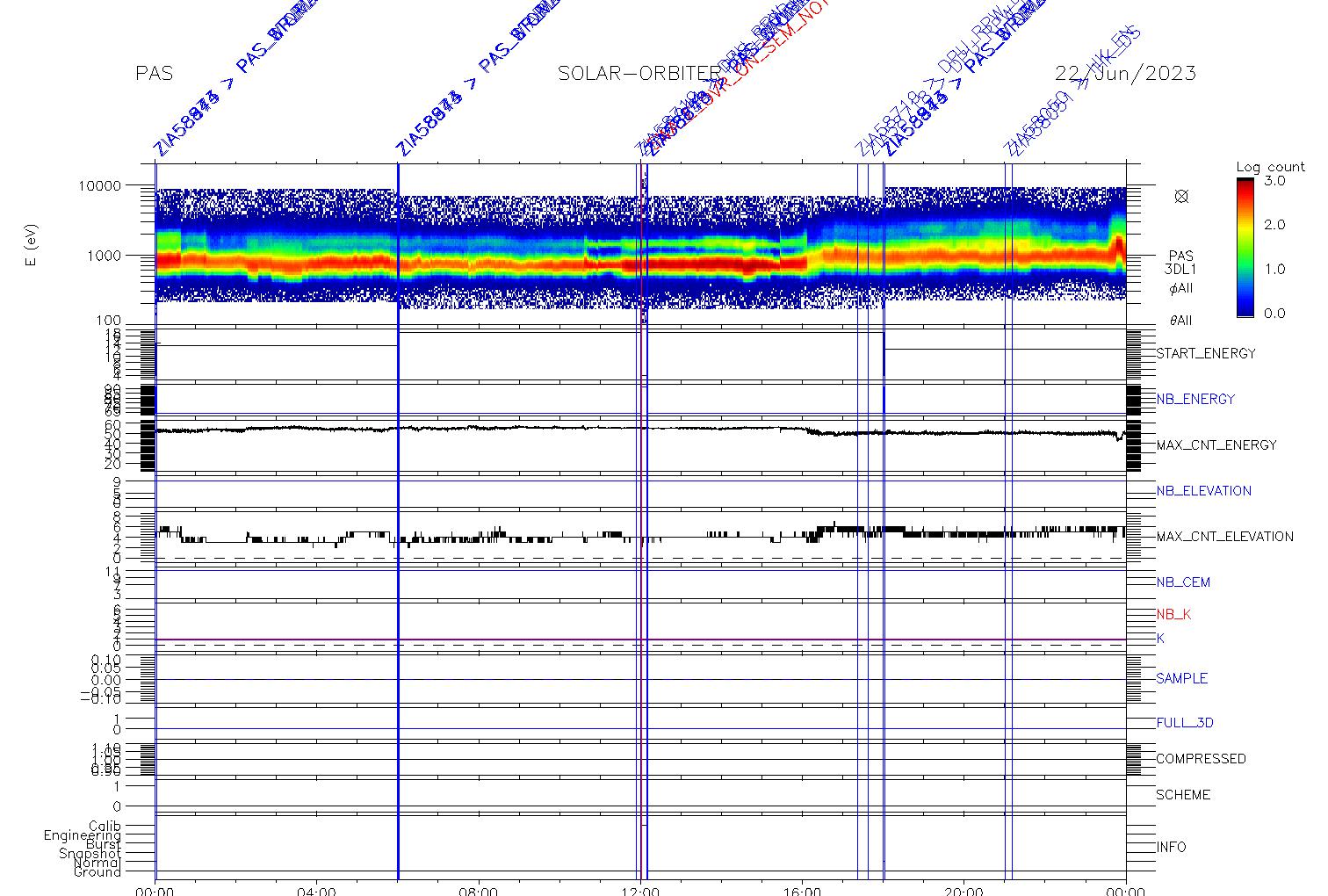The height and width of the screenshot is (896, 1328).
Task: Click the 20:00 time axis label
Action: 964,891
